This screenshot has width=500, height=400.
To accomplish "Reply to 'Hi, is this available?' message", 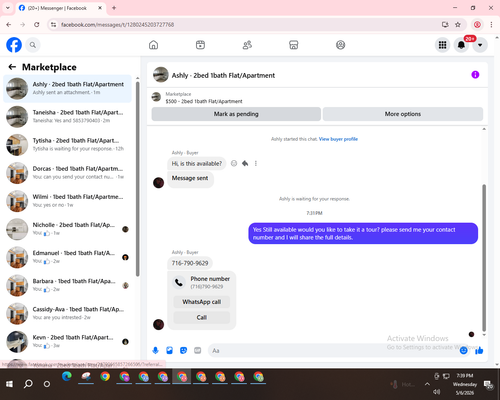I will coord(245,163).
